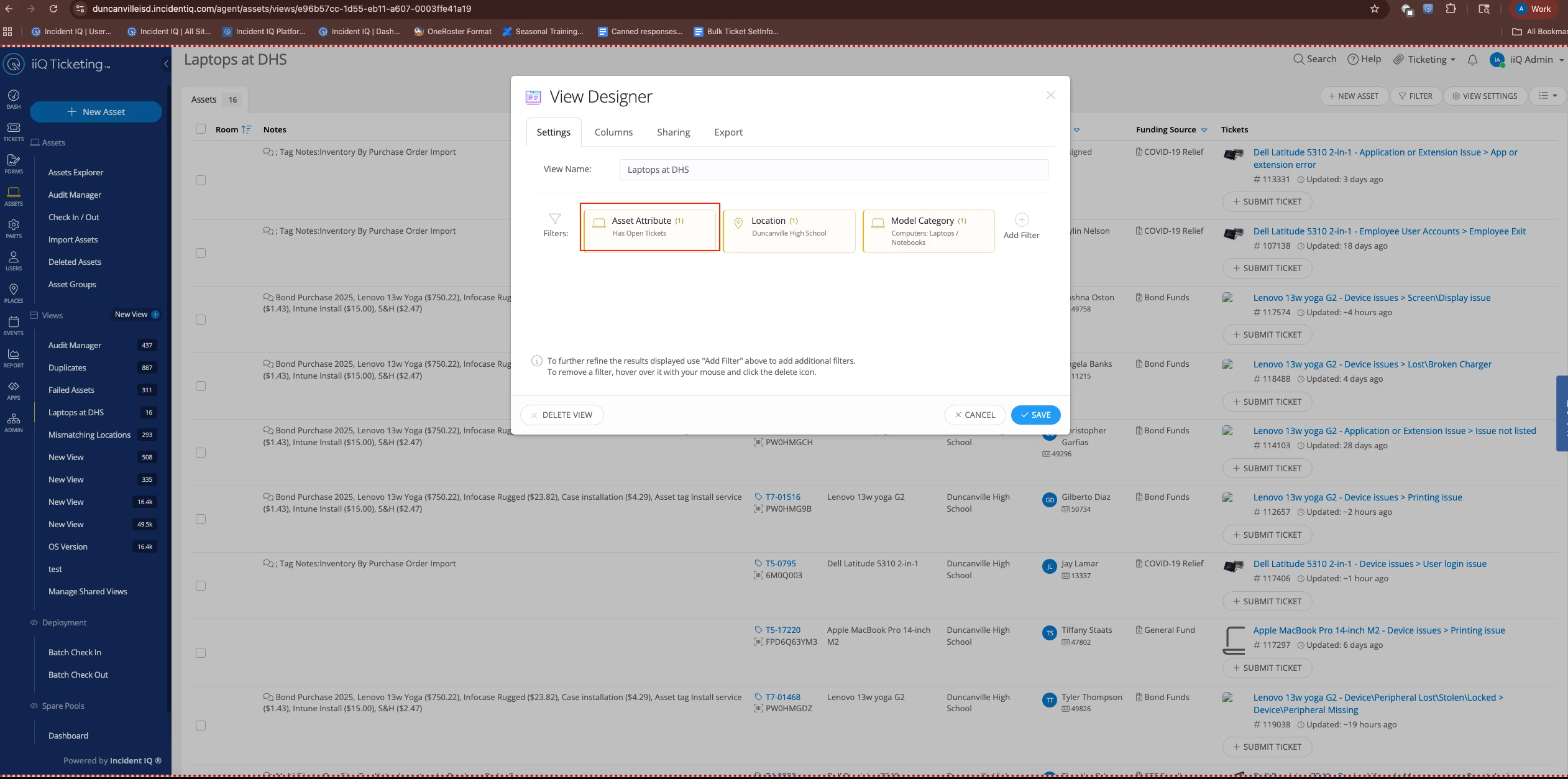Screen dimensions: 1568x779
Task: Select the Settings tab
Action: coord(554,132)
